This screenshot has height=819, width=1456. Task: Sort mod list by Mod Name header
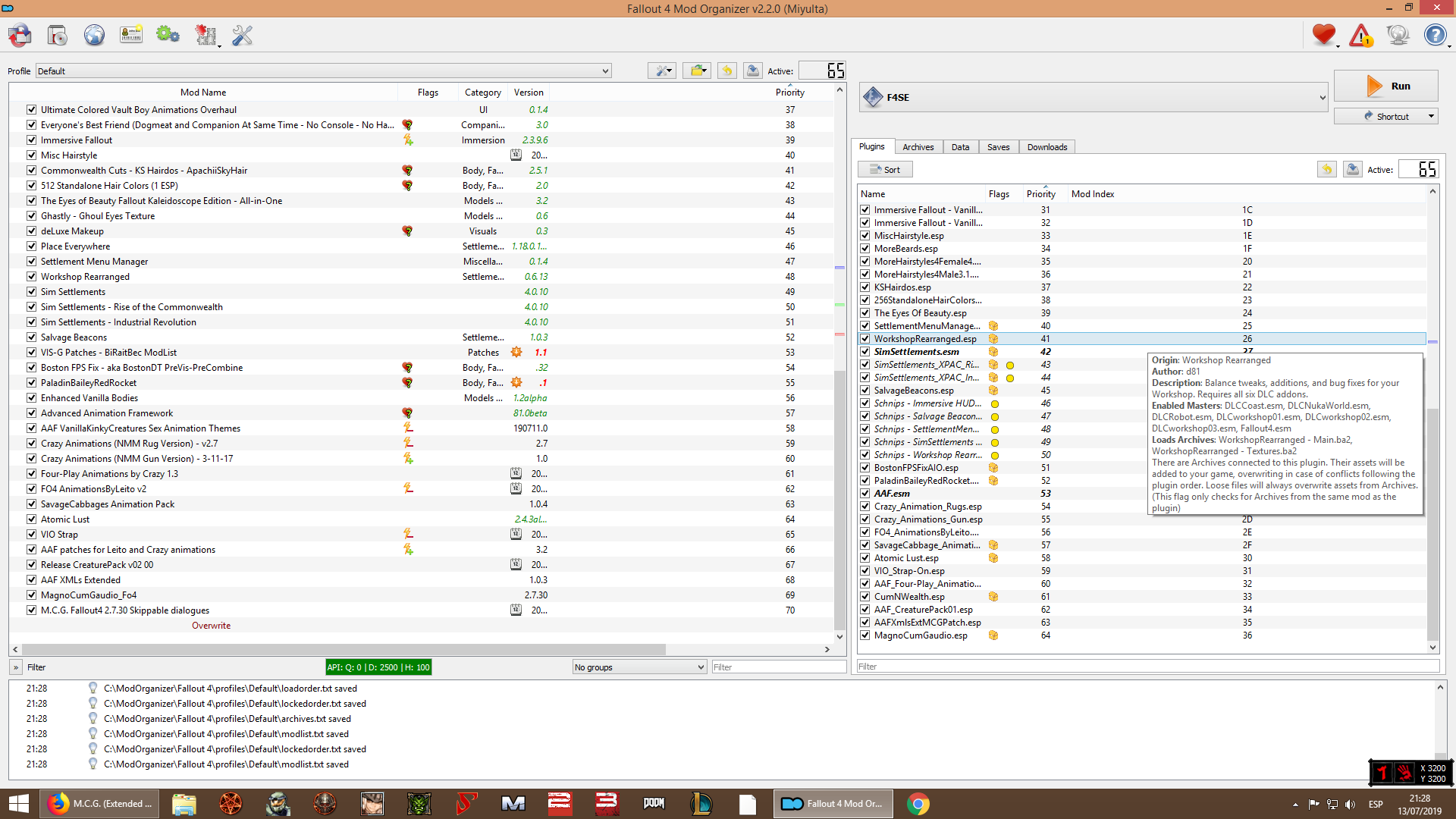(x=203, y=92)
